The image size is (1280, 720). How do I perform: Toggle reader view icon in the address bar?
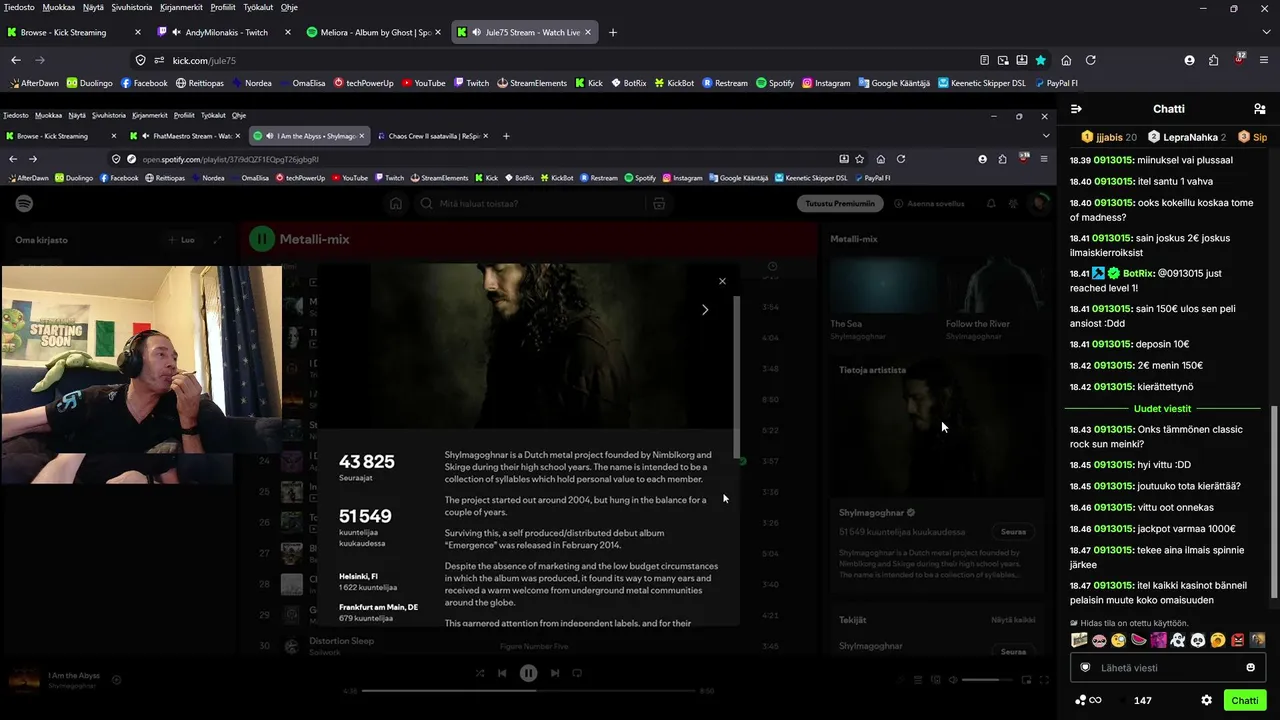click(x=985, y=60)
